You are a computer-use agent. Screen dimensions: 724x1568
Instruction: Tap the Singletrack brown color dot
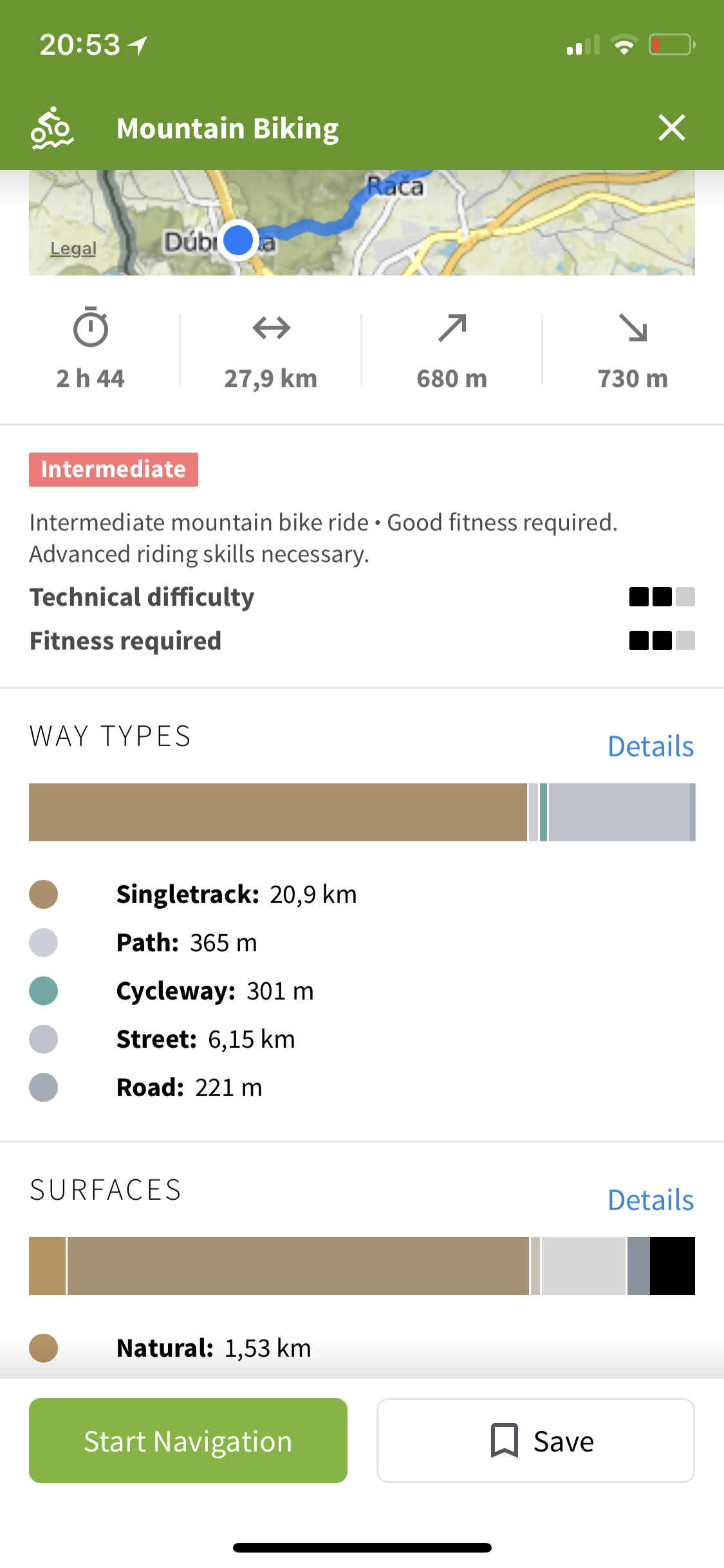click(44, 894)
